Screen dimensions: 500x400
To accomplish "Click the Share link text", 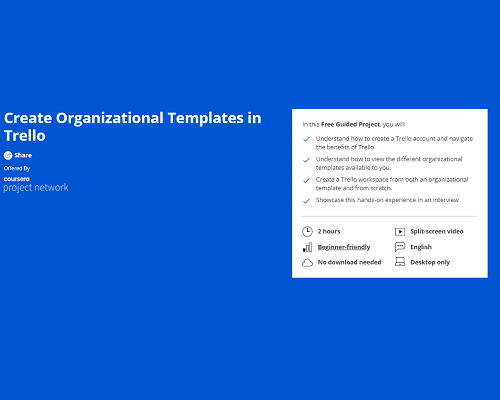I will (x=23, y=155).
